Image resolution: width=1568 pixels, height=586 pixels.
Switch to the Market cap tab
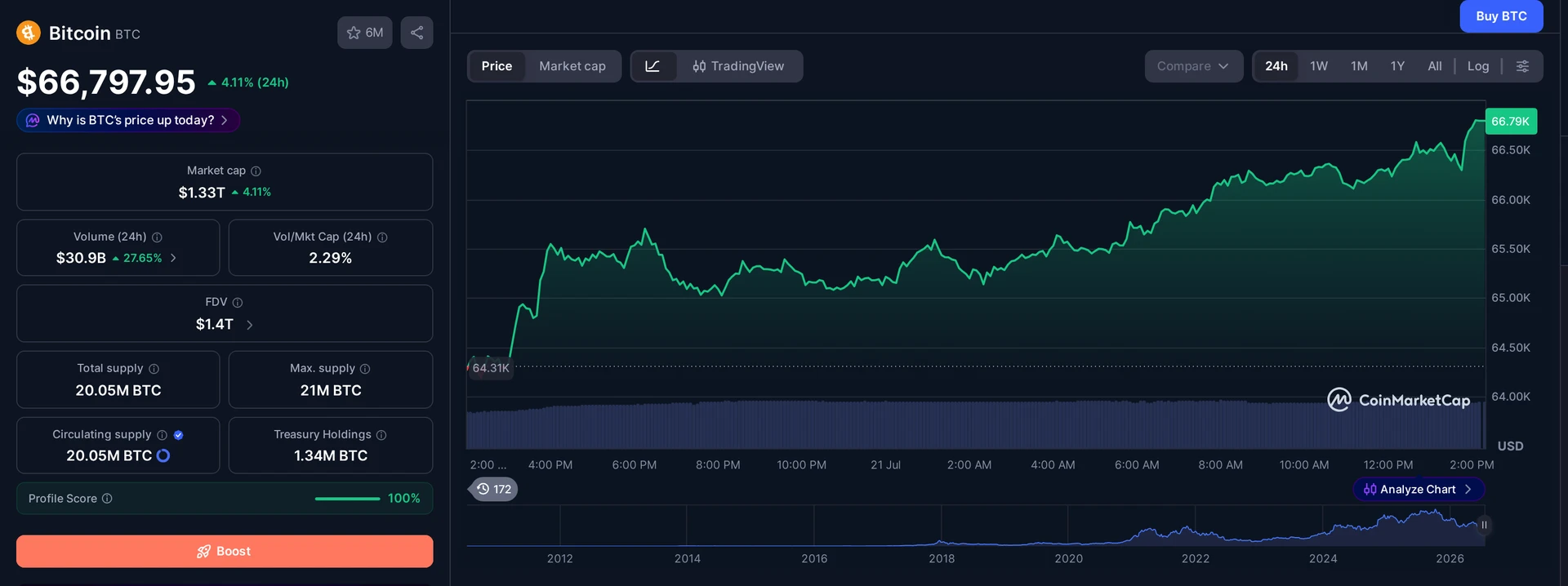572,66
